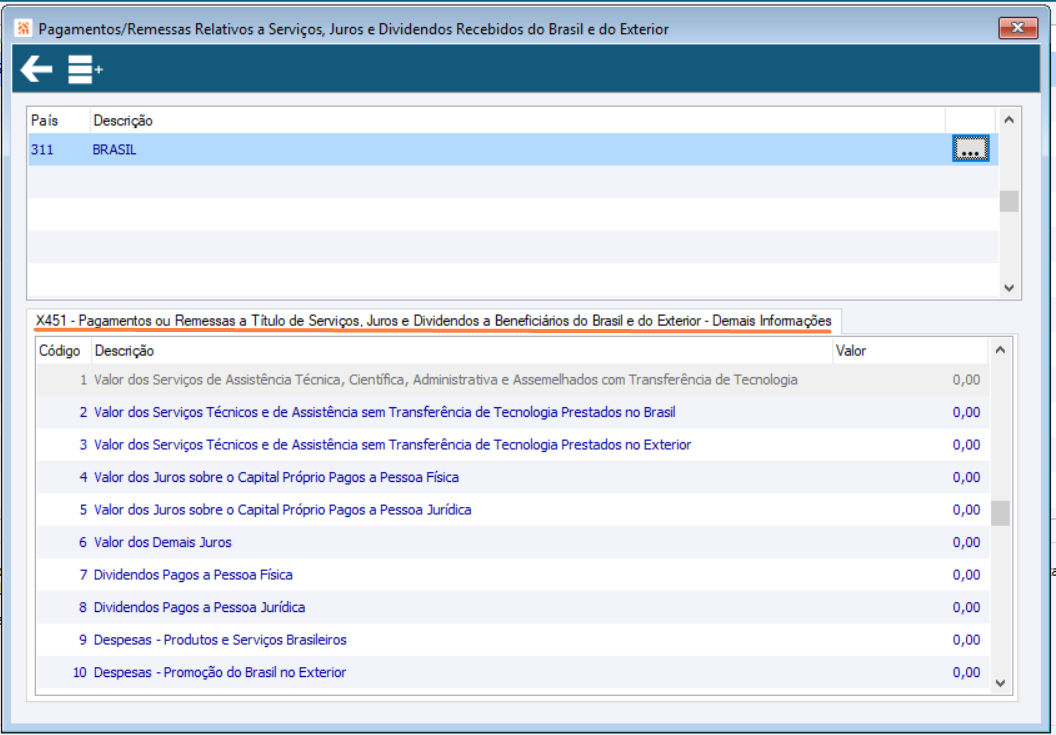Select row 7 Dividendos Pagos a Pessoa Física

coord(513,575)
